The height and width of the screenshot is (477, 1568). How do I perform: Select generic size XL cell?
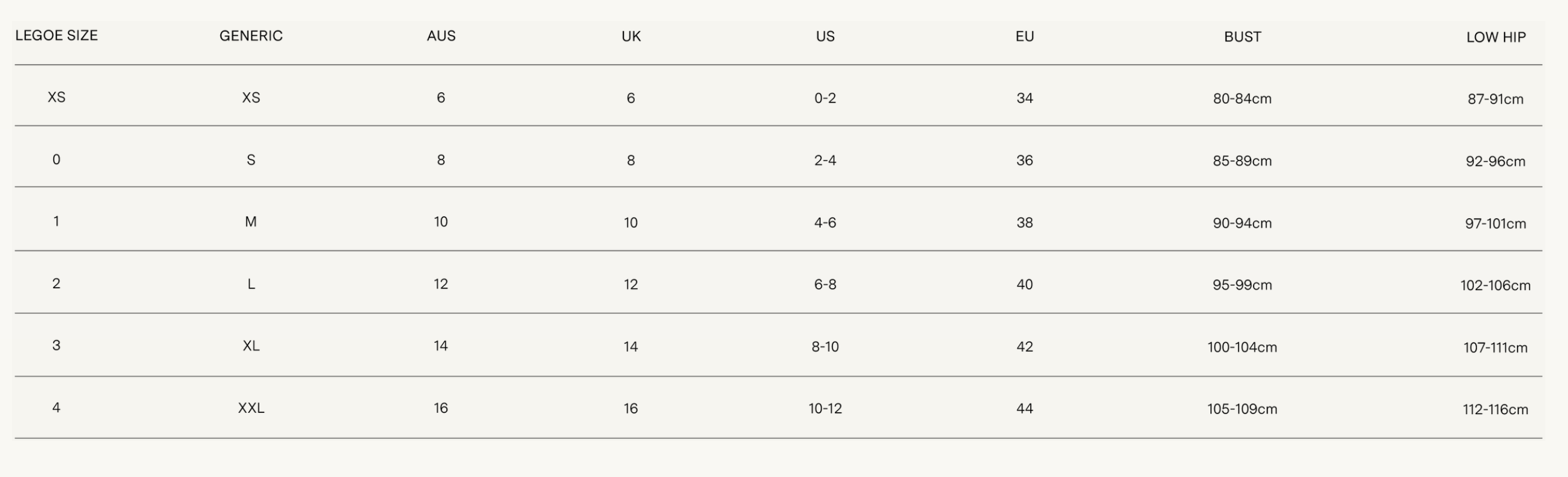[251, 346]
